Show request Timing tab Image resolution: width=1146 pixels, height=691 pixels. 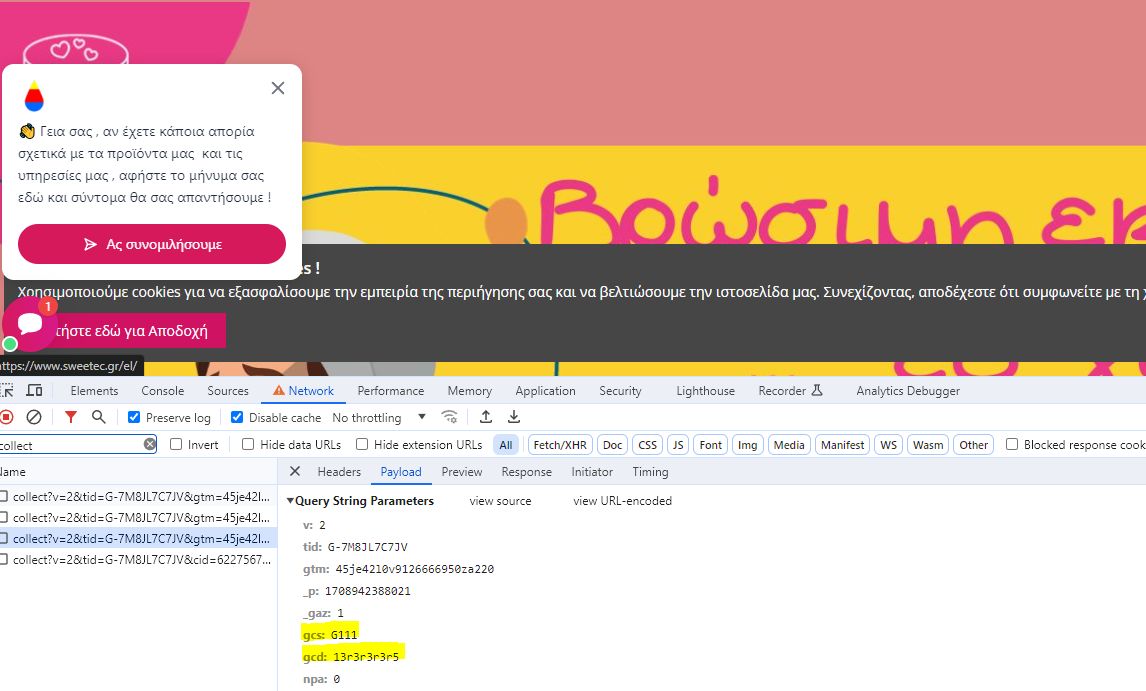coord(650,472)
